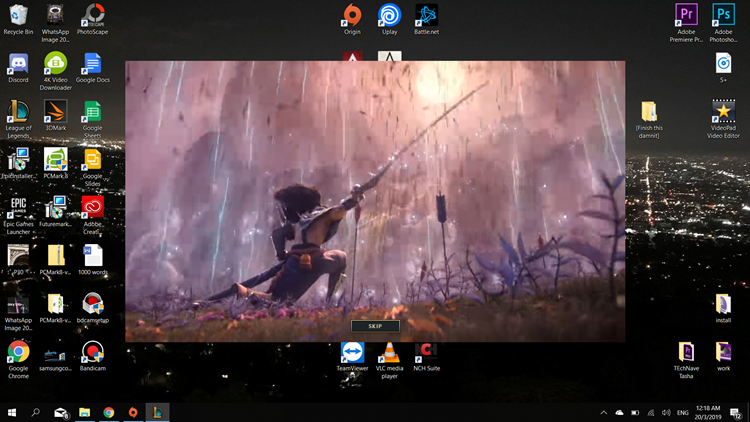Select the Adobe Premiere Pro shortcut

[x=686, y=22]
